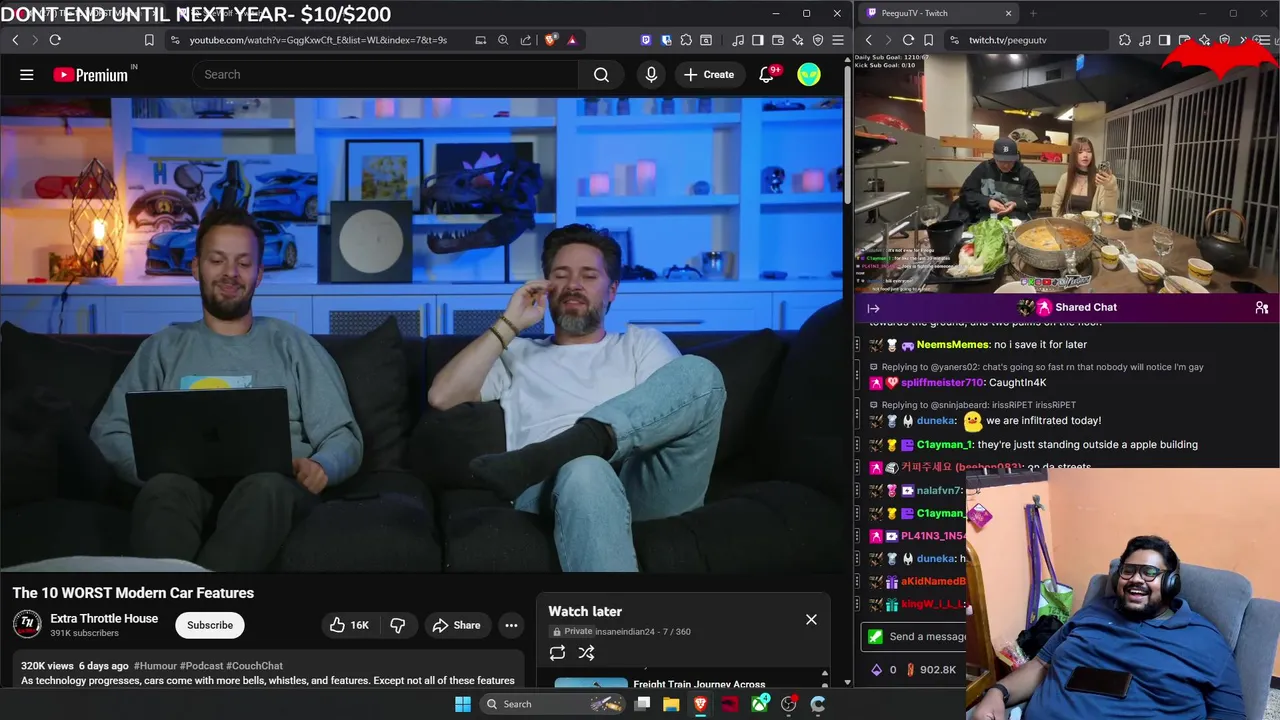Open media controls music note in Twitch window
This screenshot has height=720, width=1280.
[x=1145, y=40]
